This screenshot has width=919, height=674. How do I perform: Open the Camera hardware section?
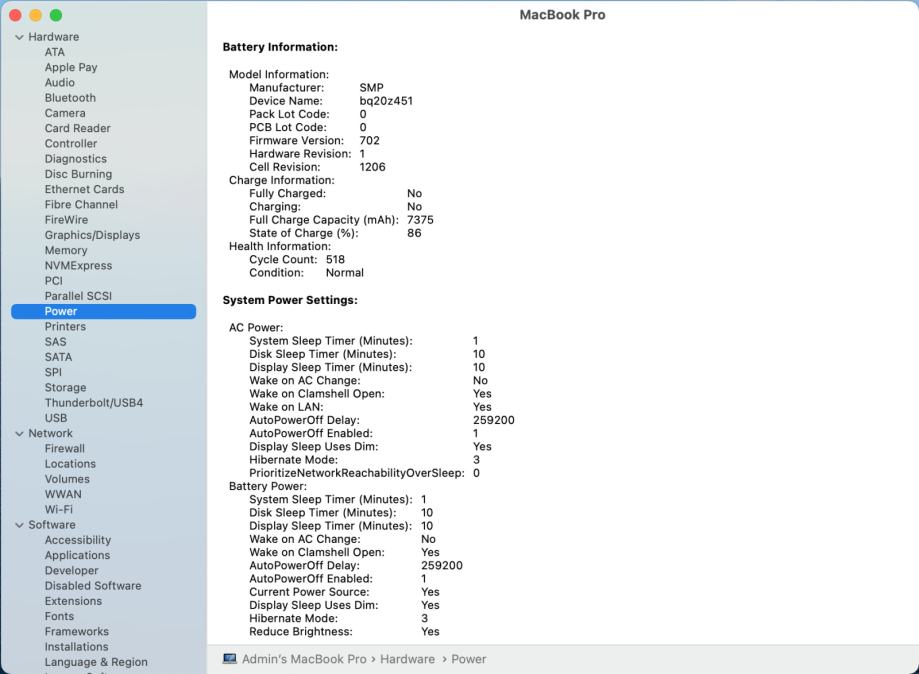65,113
